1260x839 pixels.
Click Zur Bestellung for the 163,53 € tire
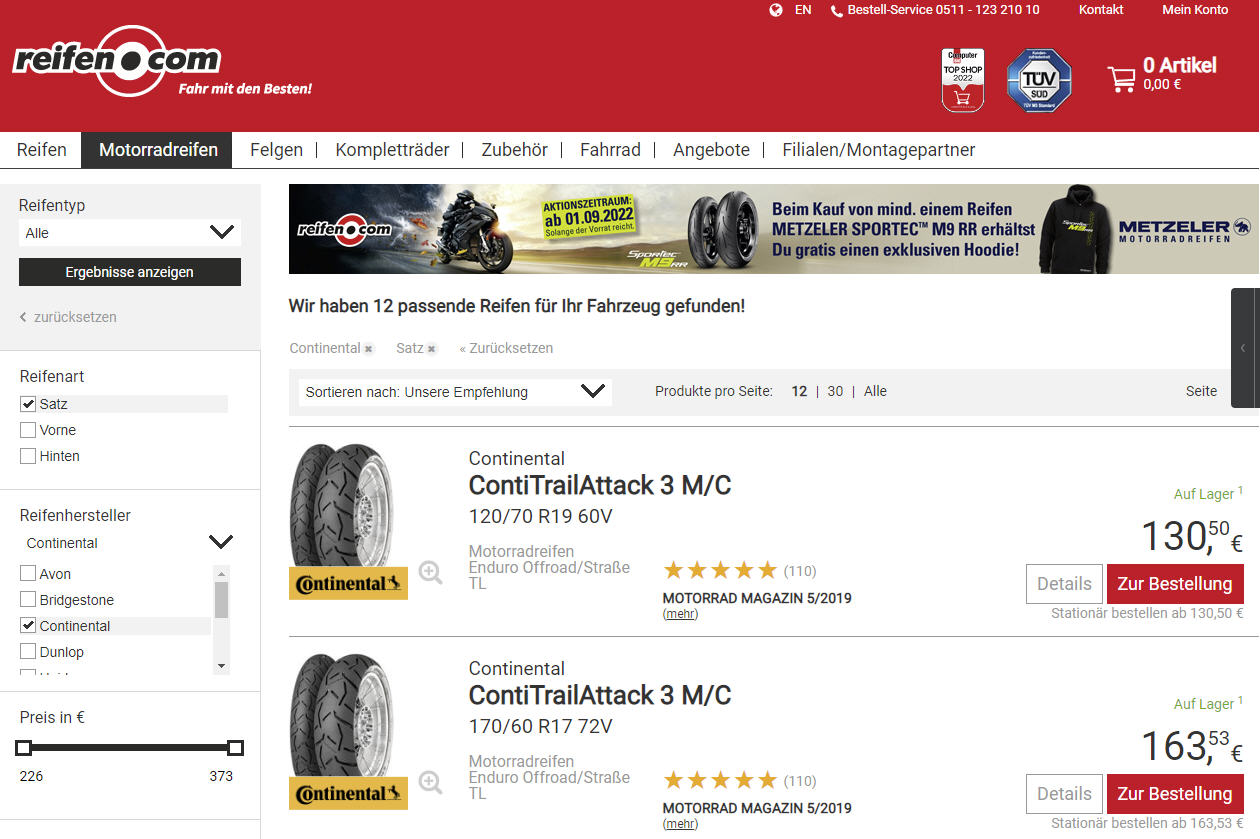[1175, 794]
